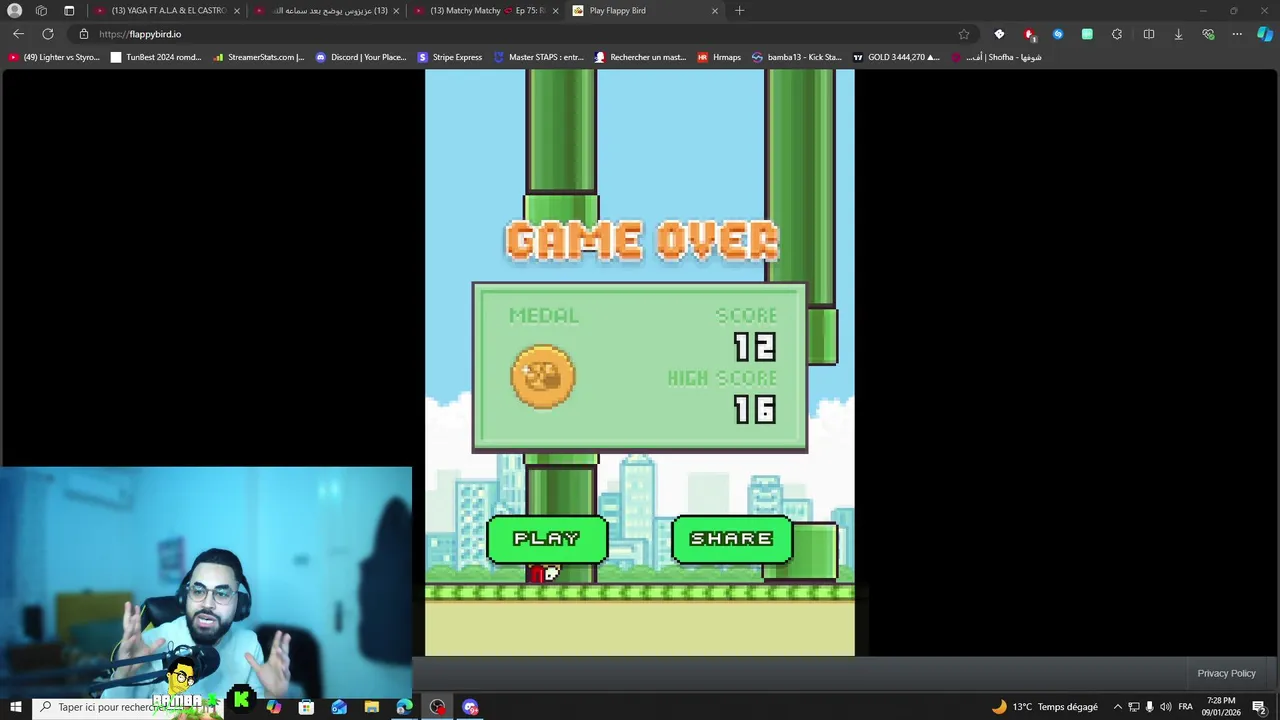
Task: Open the Copilot icon in taskbar
Action: [274, 707]
